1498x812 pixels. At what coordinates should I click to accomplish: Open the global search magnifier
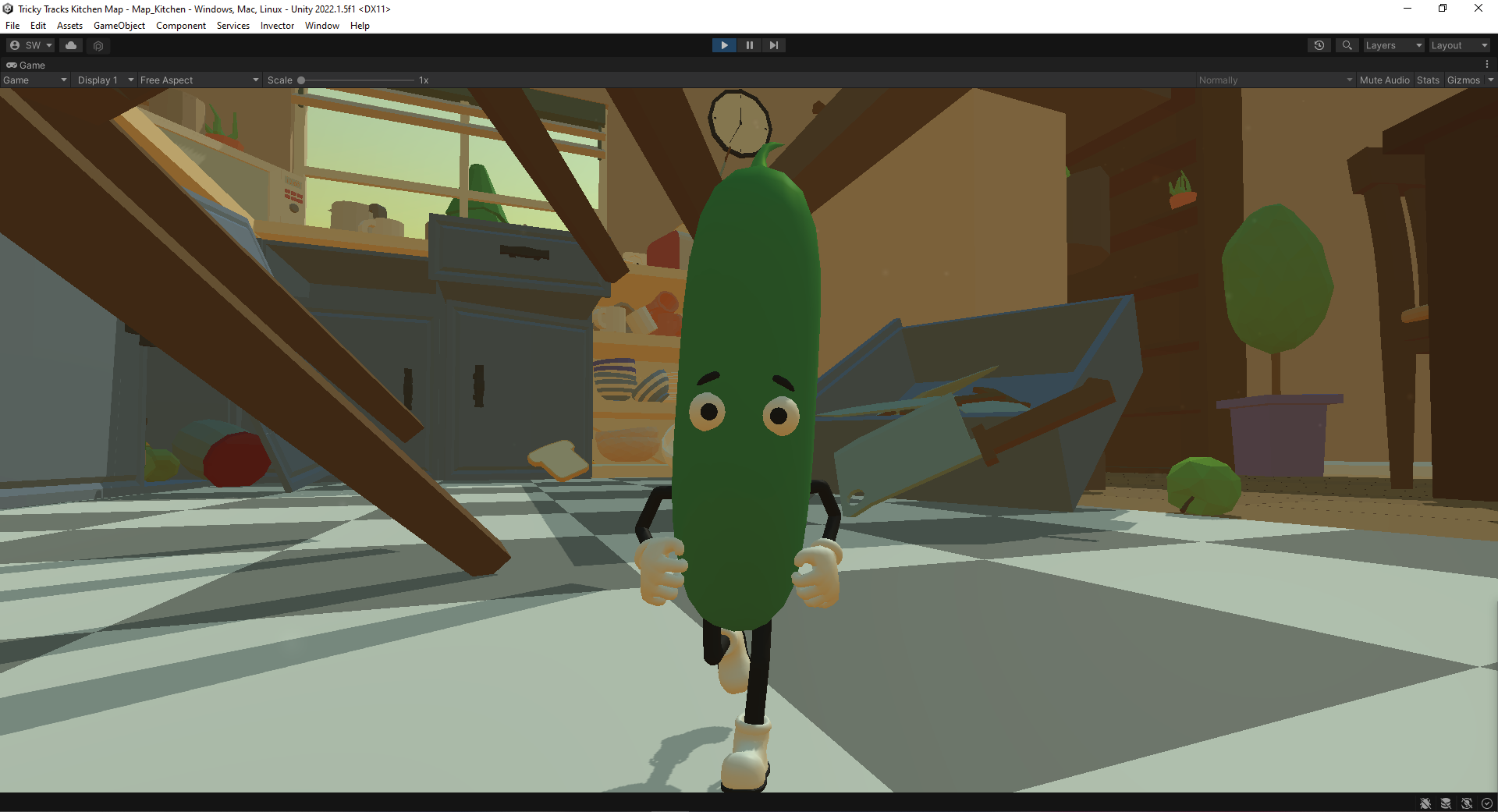coord(1347,45)
